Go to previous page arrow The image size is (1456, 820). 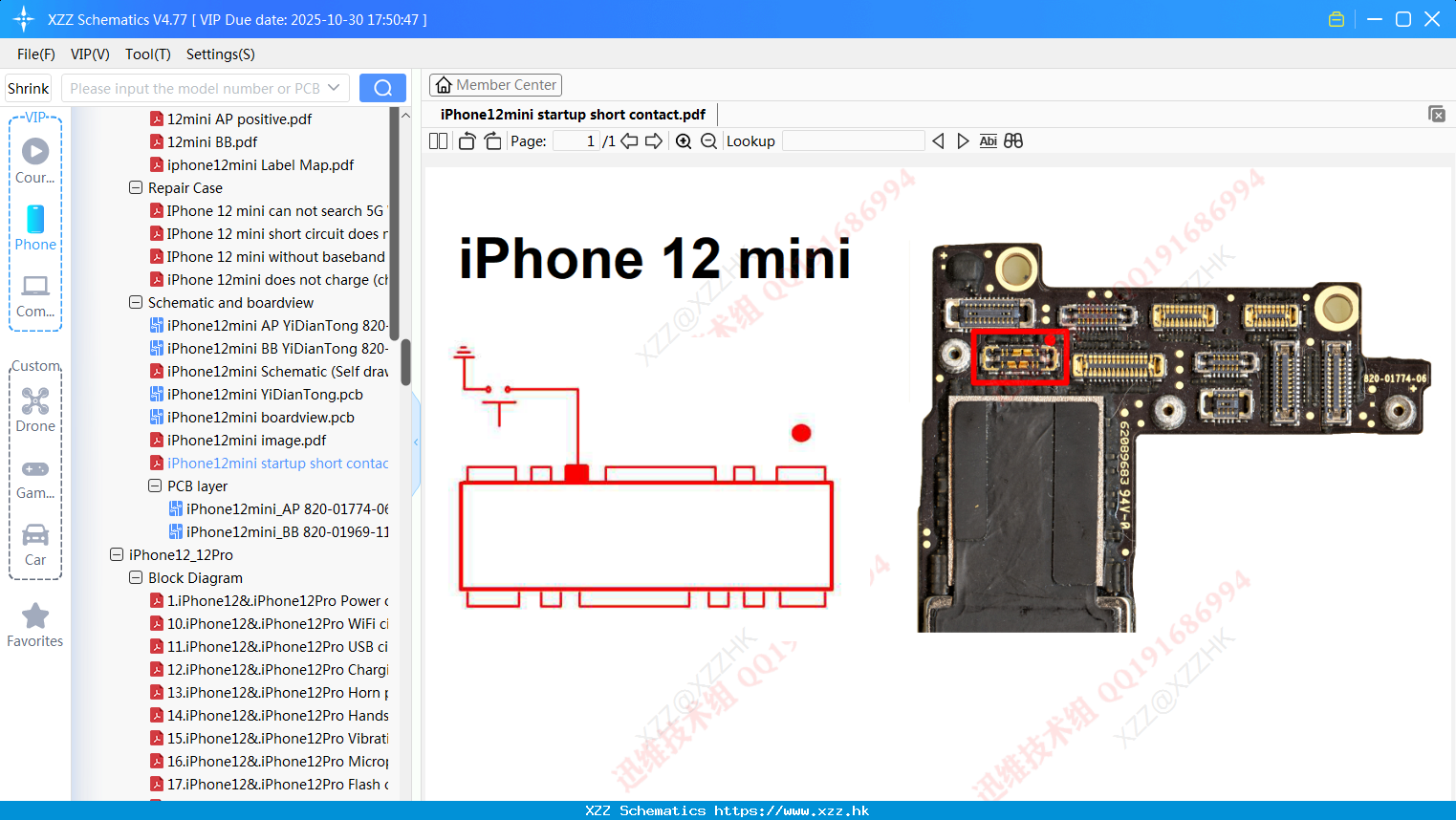[x=629, y=141]
